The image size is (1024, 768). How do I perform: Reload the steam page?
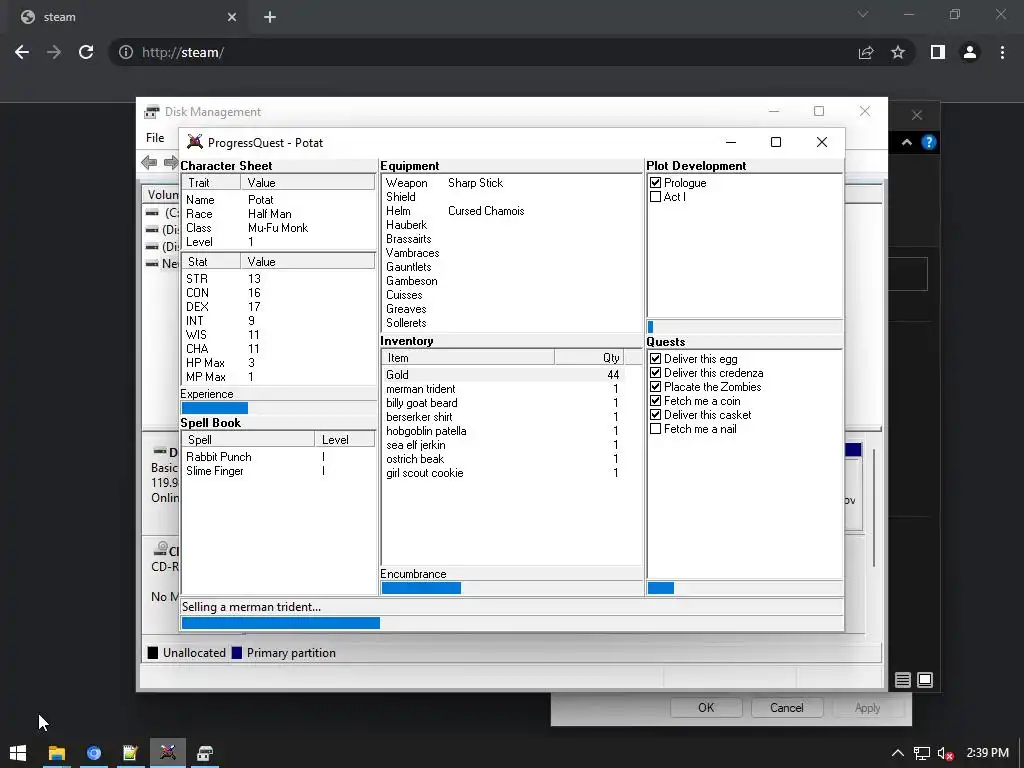pos(86,52)
